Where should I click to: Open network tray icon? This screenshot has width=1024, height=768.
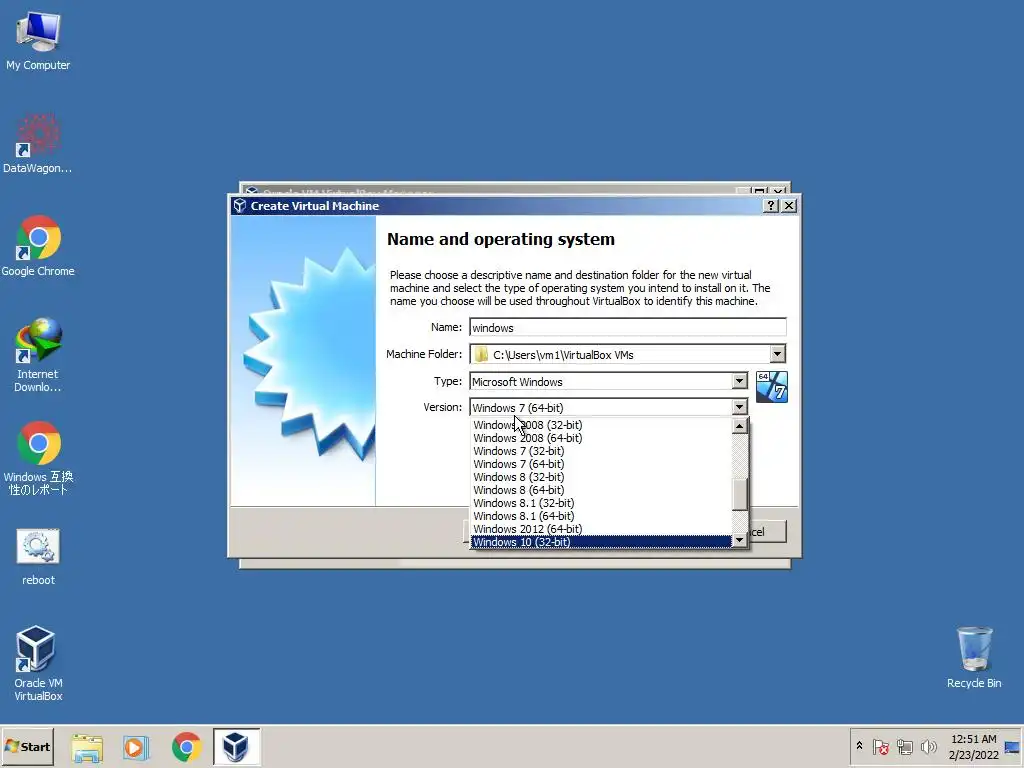coord(904,746)
